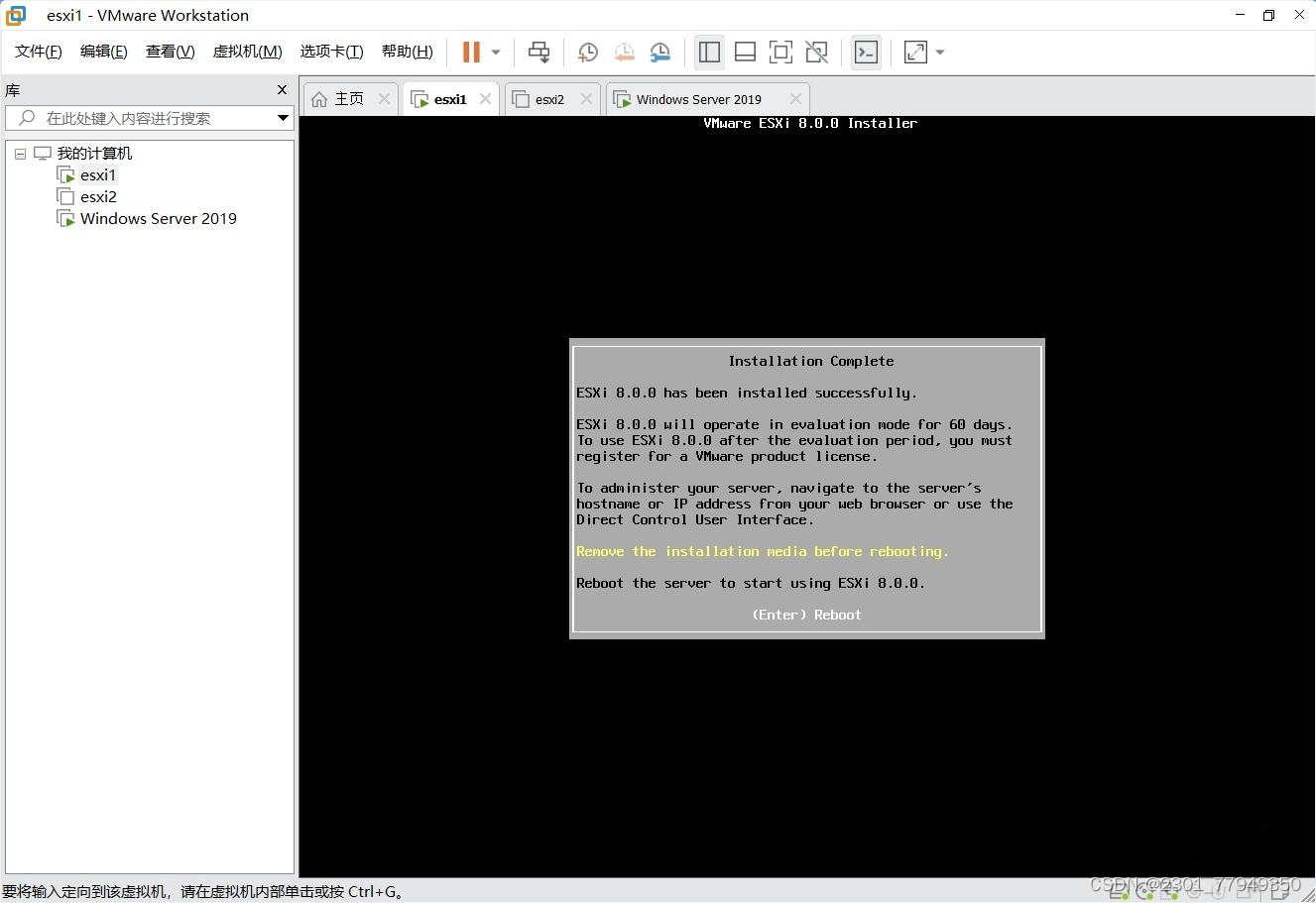Screen dimensions: 1316x903
Task: Open the 虚拟机(M) menu
Action: coord(248,52)
